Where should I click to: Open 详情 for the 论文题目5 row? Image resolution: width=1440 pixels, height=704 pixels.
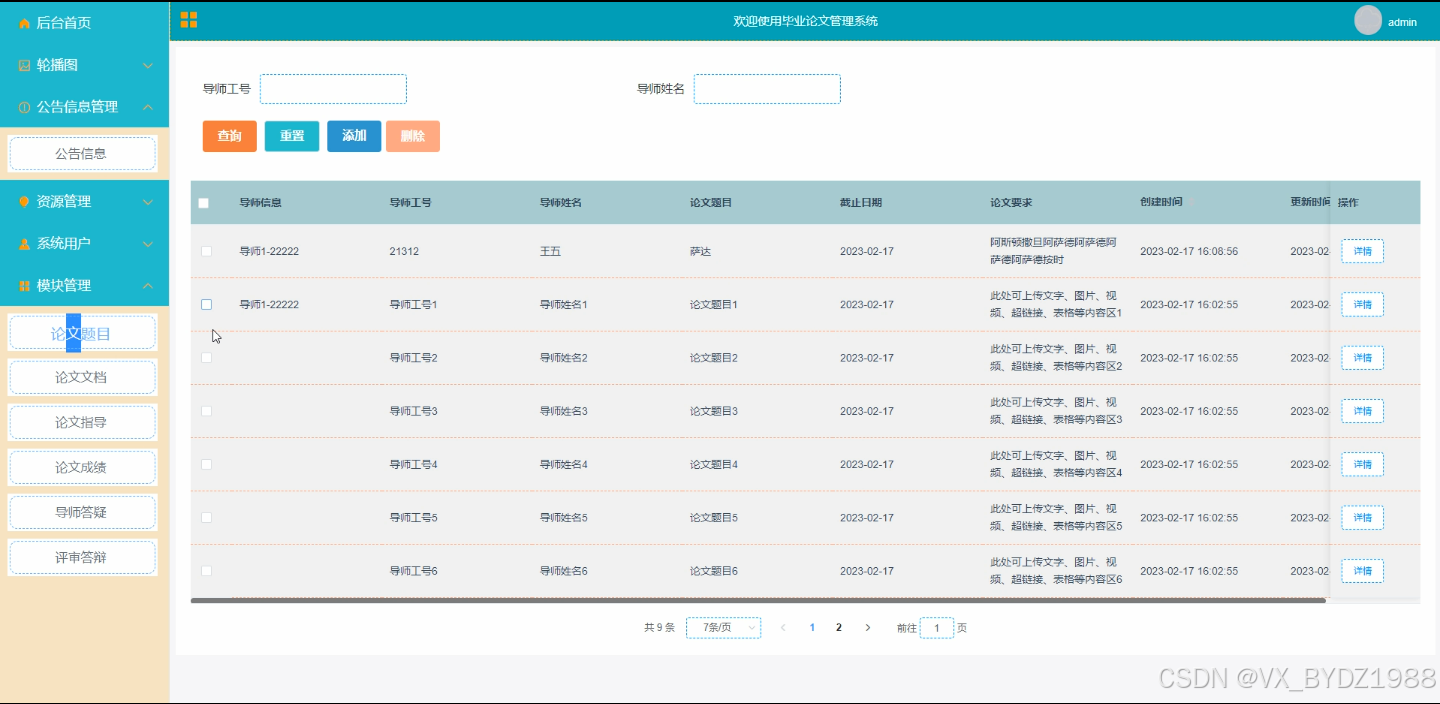click(x=1362, y=517)
